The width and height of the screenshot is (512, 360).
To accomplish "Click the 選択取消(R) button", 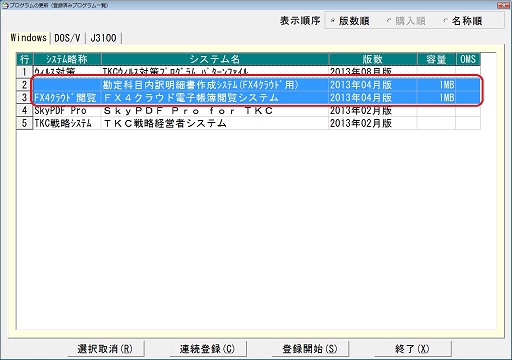I will click(x=105, y=349).
